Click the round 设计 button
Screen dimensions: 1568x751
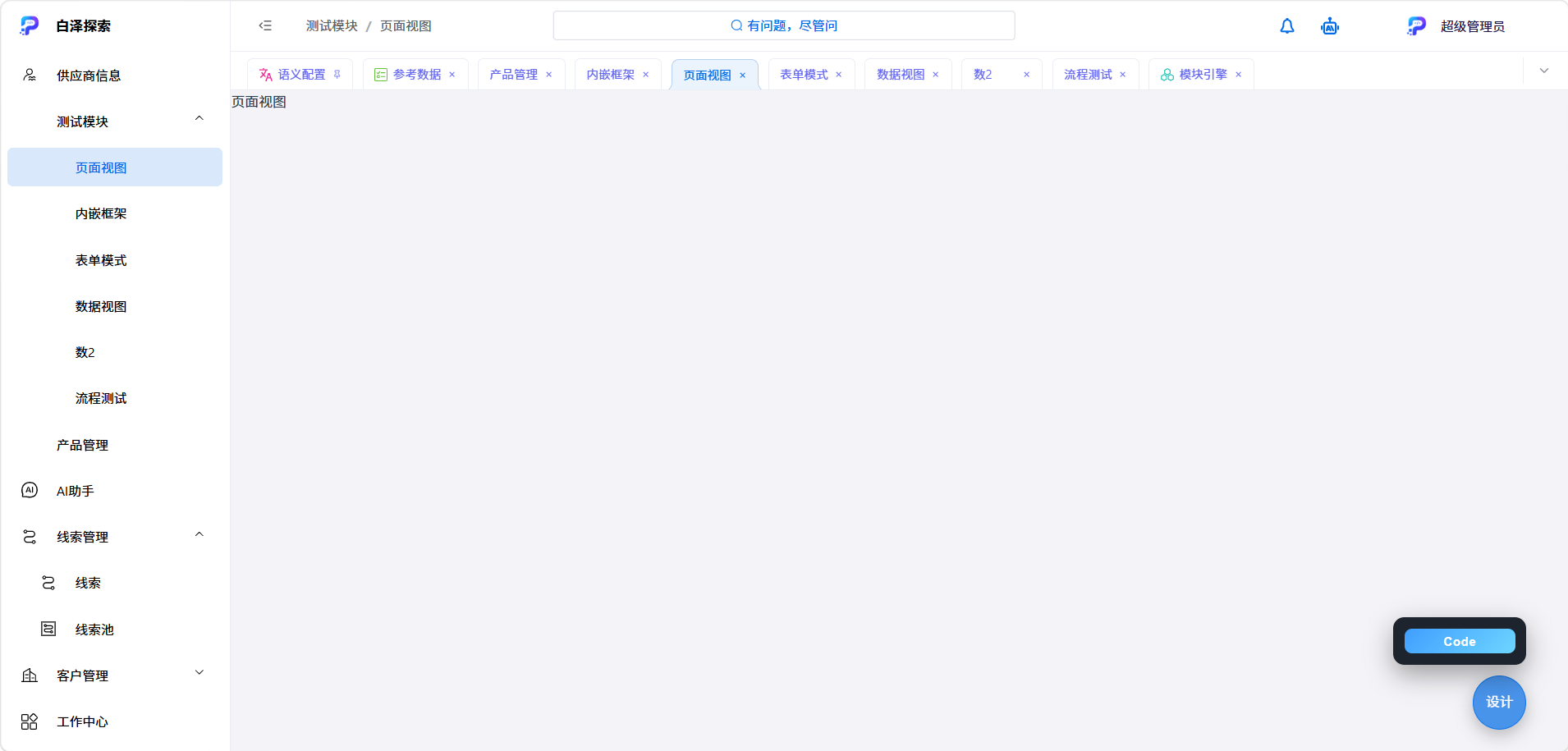pyautogui.click(x=1499, y=703)
